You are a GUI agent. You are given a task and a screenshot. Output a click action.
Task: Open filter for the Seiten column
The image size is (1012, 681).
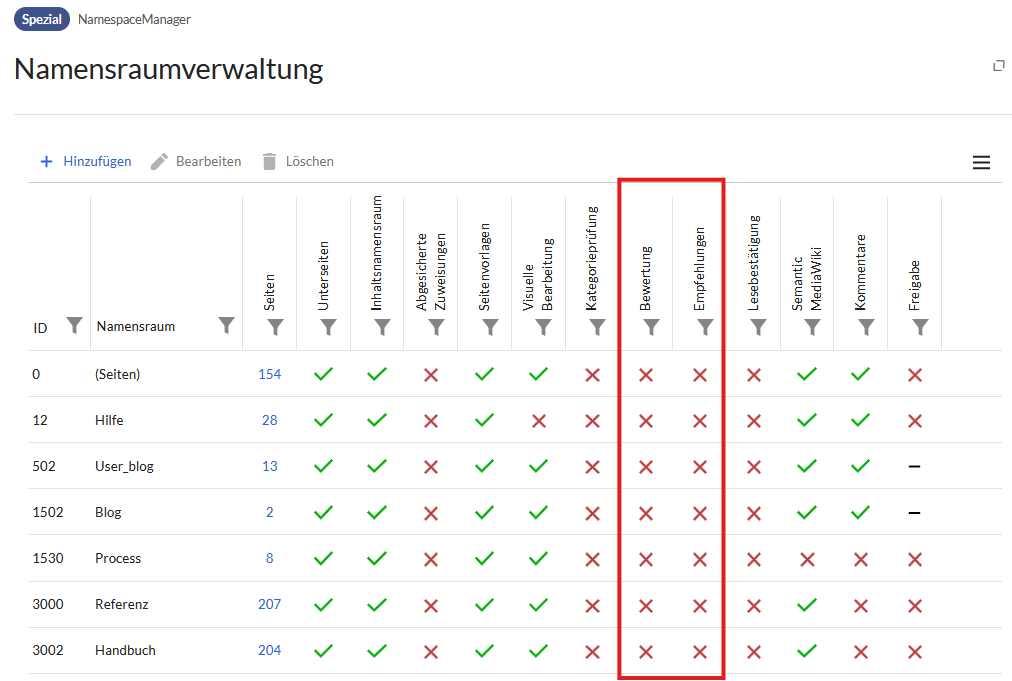click(277, 327)
